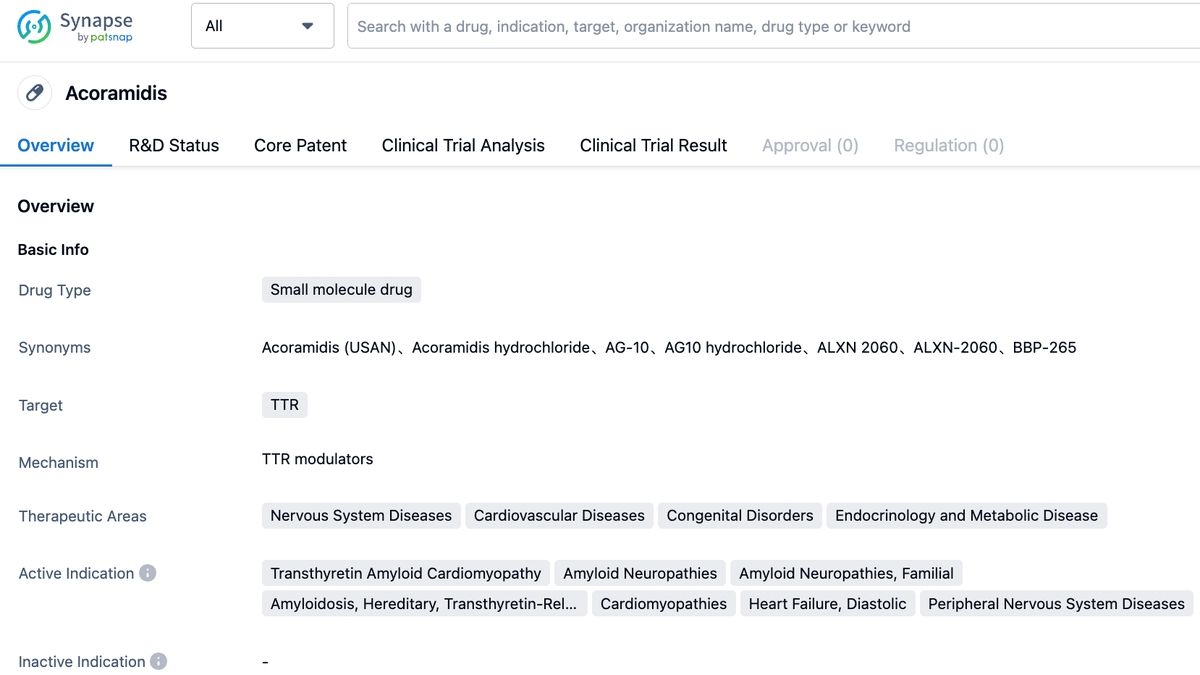Switch to the R&D Status tab
1200x675 pixels.
pyautogui.click(x=173, y=145)
